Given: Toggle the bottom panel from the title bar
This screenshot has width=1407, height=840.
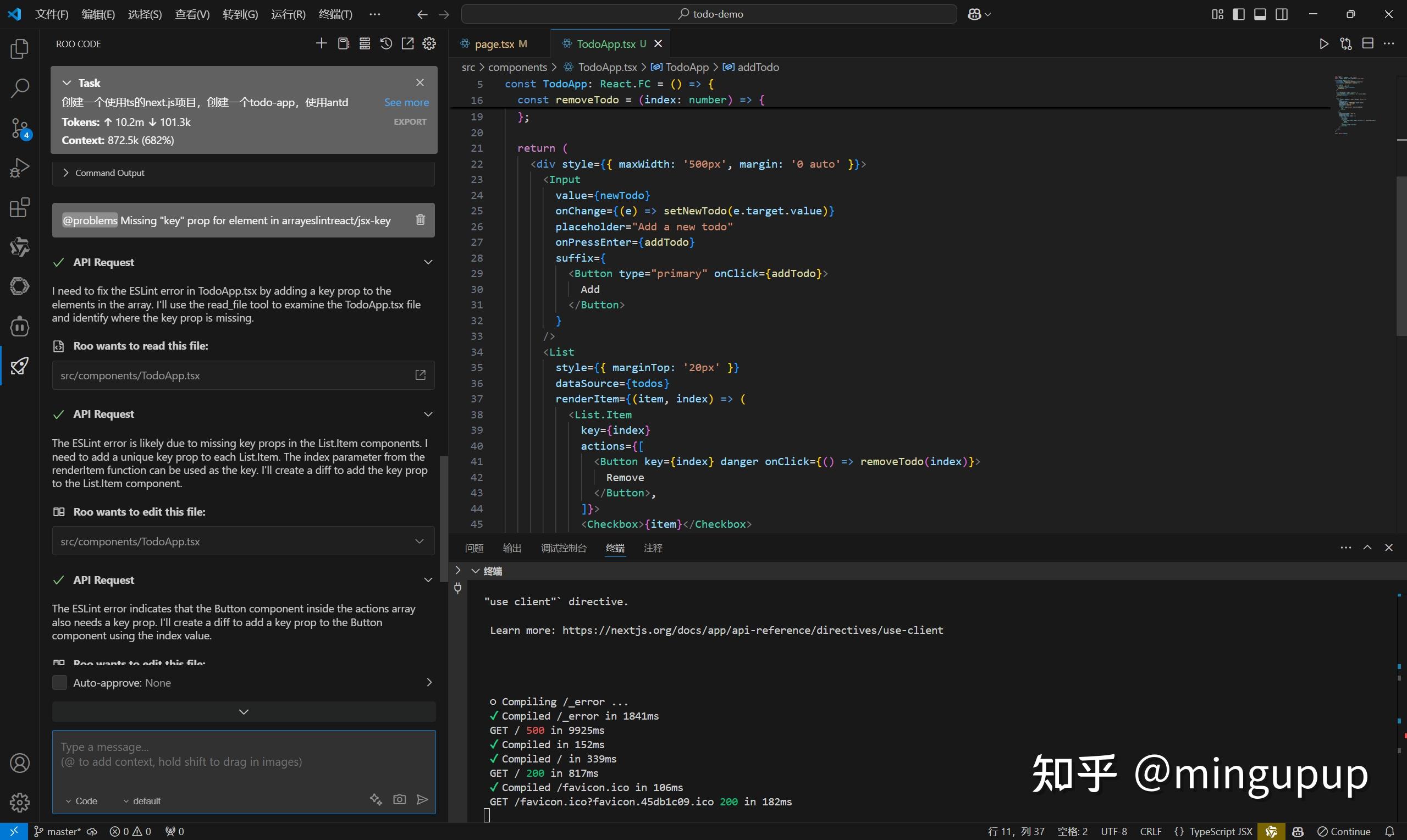Looking at the screenshot, I should pos(1260,14).
